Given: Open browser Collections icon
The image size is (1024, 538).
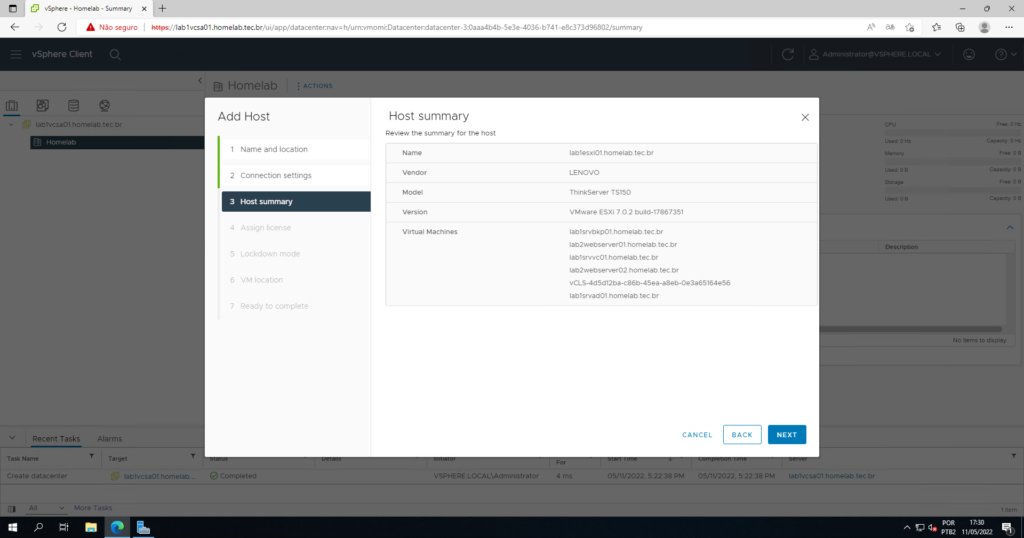Looking at the screenshot, I should [x=960, y=27].
